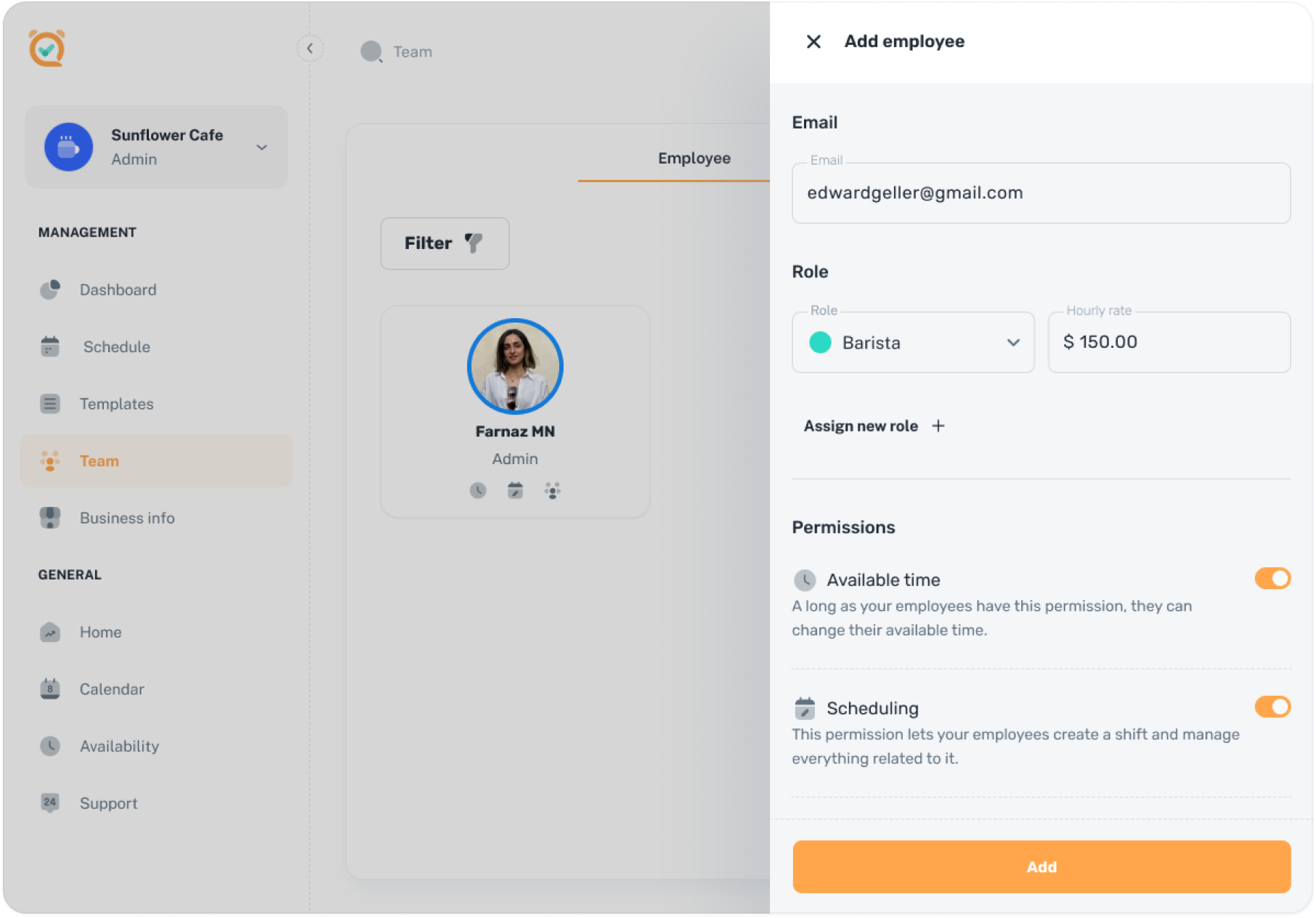Viewport: 1316px width, 918px height.
Task: Open the Barista role dropdown
Action: point(1014,343)
